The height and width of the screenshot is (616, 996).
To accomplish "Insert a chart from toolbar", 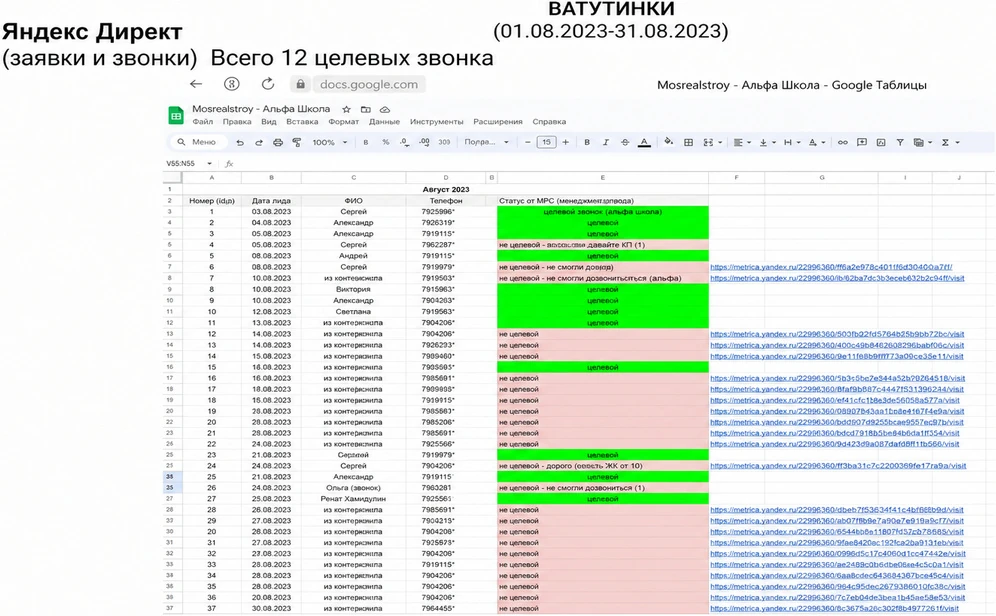I will click(x=881, y=142).
